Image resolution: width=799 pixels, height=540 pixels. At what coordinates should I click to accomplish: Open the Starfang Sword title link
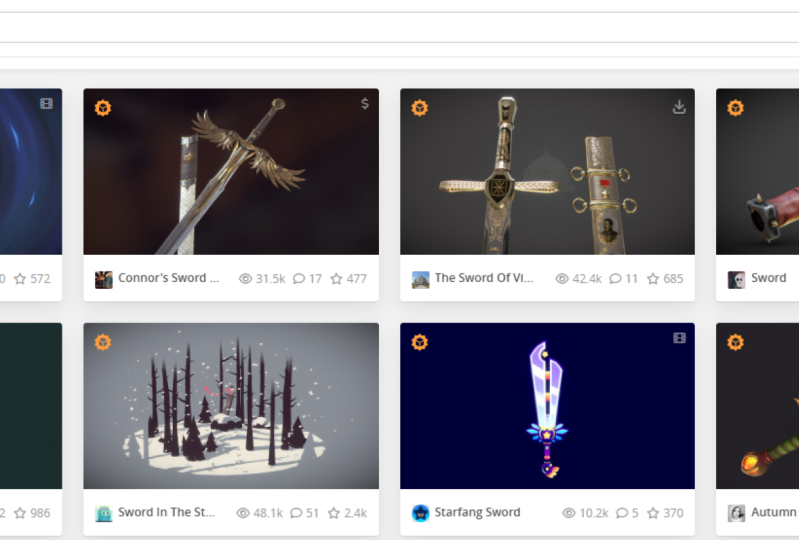click(x=477, y=512)
